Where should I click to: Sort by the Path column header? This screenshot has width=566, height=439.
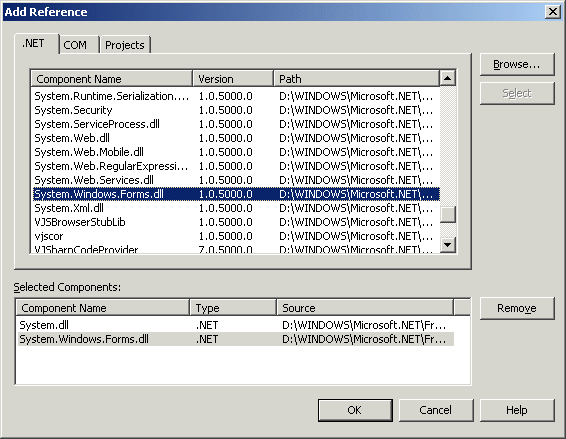coord(357,79)
